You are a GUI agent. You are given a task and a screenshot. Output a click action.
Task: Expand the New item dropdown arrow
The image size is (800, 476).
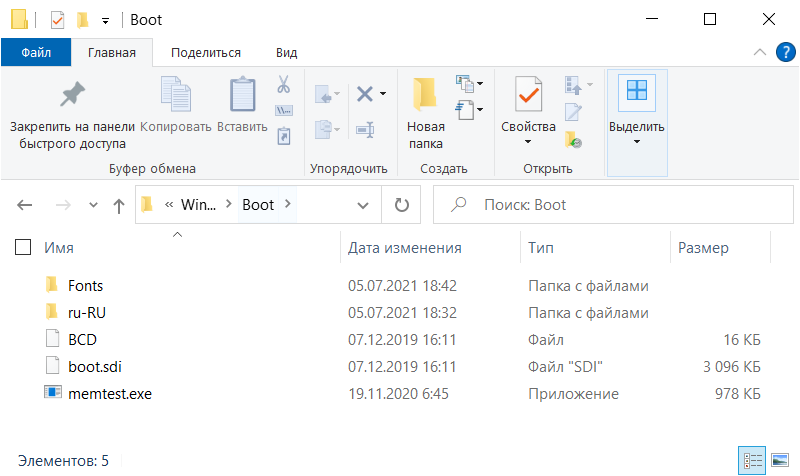[x=480, y=83]
